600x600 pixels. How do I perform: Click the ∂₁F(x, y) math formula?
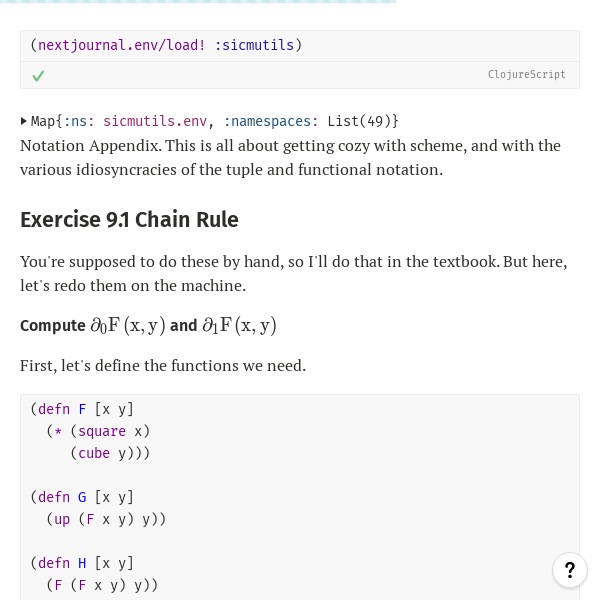(239, 326)
